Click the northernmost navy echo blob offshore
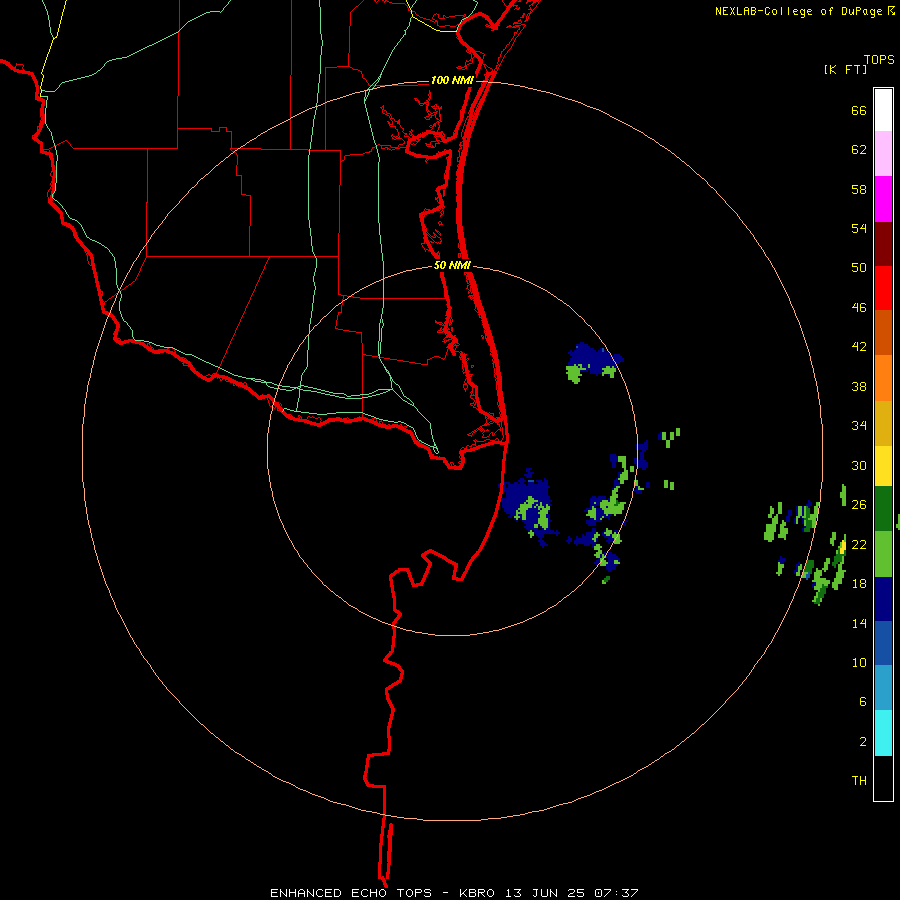Image resolution: width=900 pixels, height=900 pixels. pyautogui.click(x=594, y=359)
